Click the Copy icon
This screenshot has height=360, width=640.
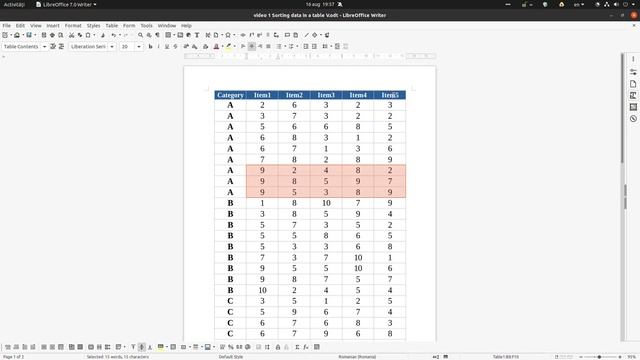click(80, 35)
